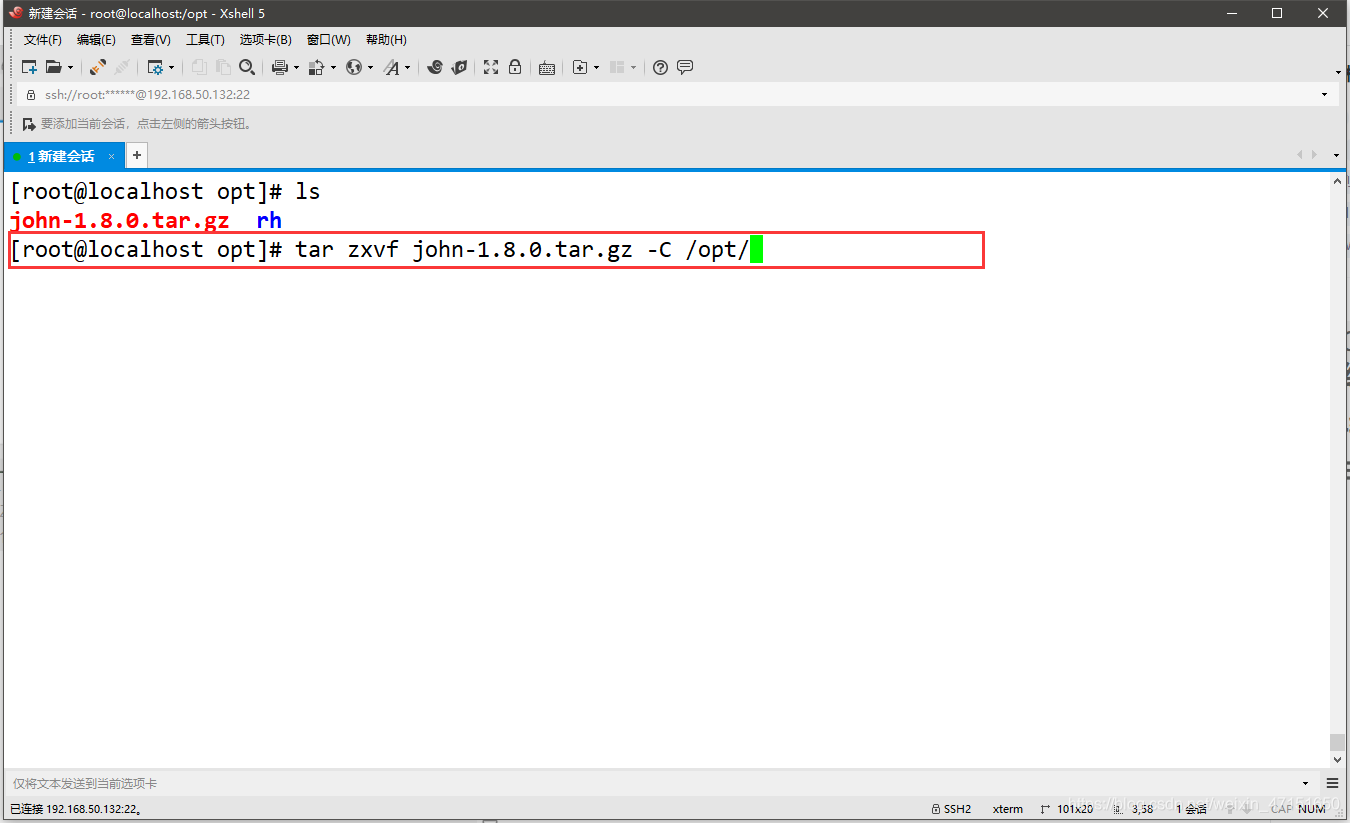Screen dimensions: 1350x823
Task: Click the add current session arrow icon
Action: (x=29, y=124)
